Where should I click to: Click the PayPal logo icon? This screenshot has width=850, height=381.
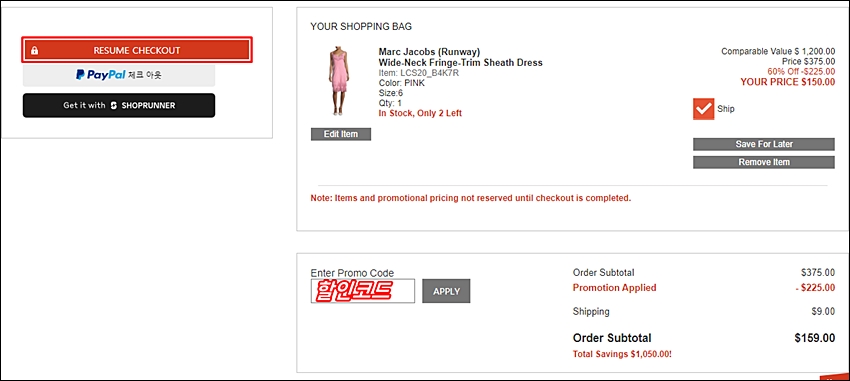(x=80, y=75)
